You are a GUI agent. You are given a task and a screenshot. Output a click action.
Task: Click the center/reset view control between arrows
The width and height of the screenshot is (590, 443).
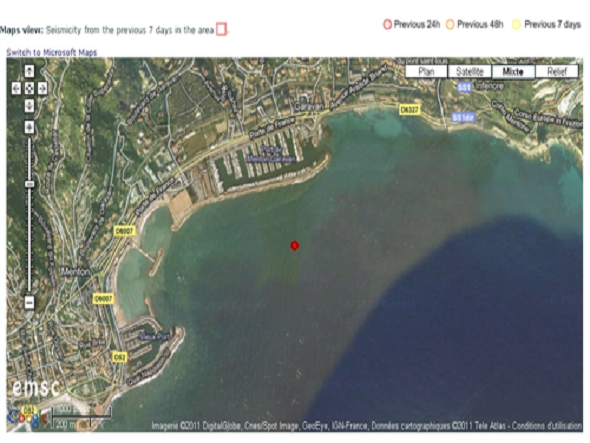(x=29, y=88)
